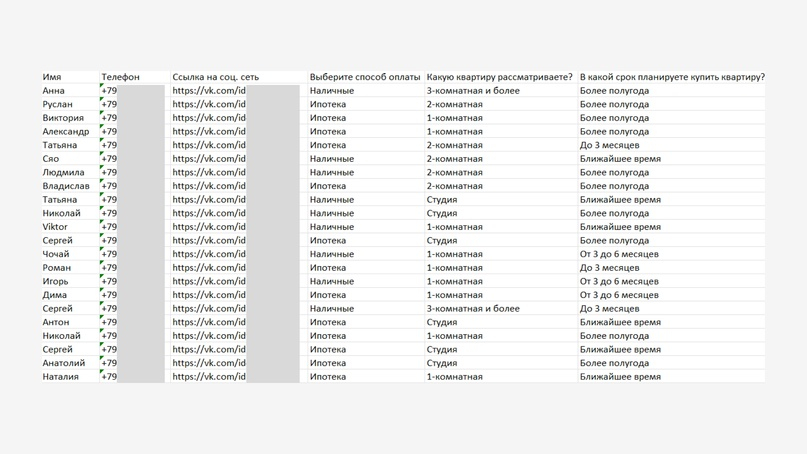The width and height of the screenshot is (807, 454).
Task: Select the name cell "Александр"
Action: point(66,132)
